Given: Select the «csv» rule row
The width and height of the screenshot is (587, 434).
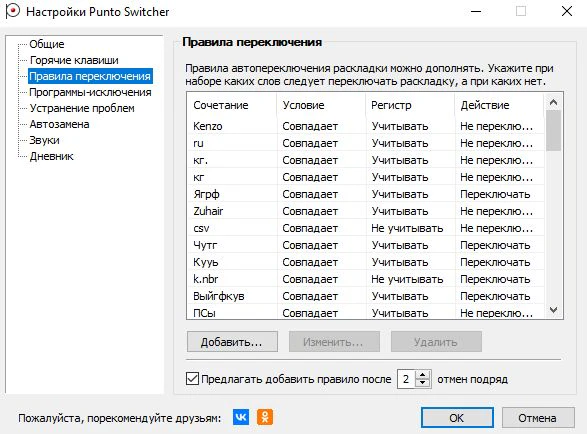Looking at the screenshot, I should 365,228.
